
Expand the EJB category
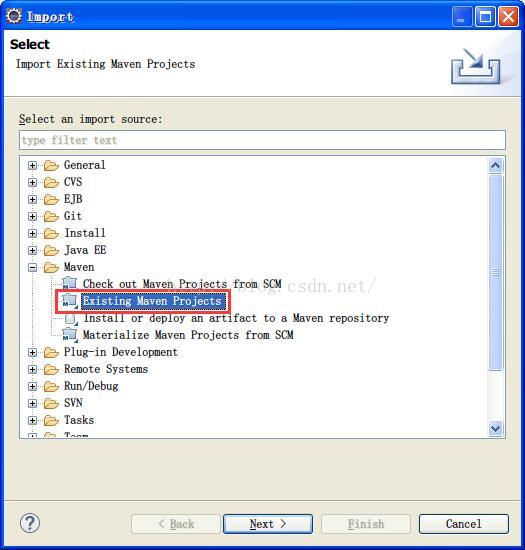[x=32, y=199]
